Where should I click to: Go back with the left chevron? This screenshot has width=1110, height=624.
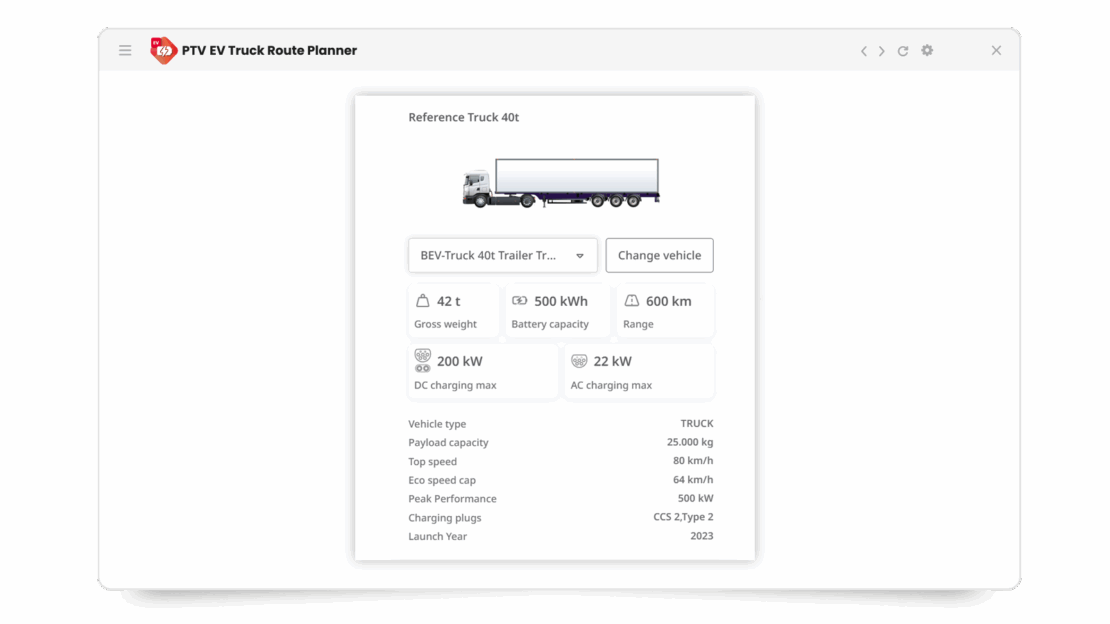point(864,51)
